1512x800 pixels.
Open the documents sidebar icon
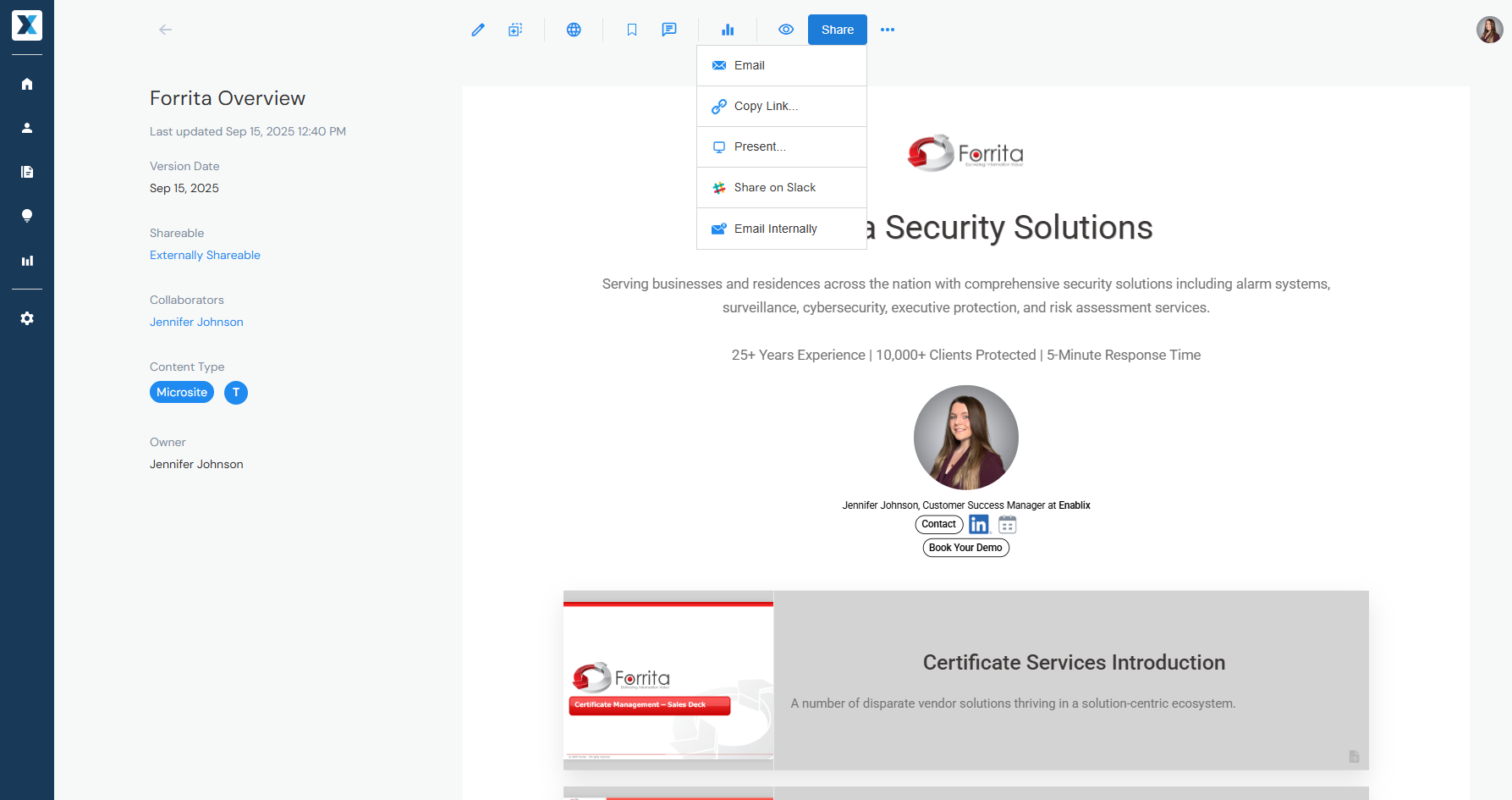(27, 172)
